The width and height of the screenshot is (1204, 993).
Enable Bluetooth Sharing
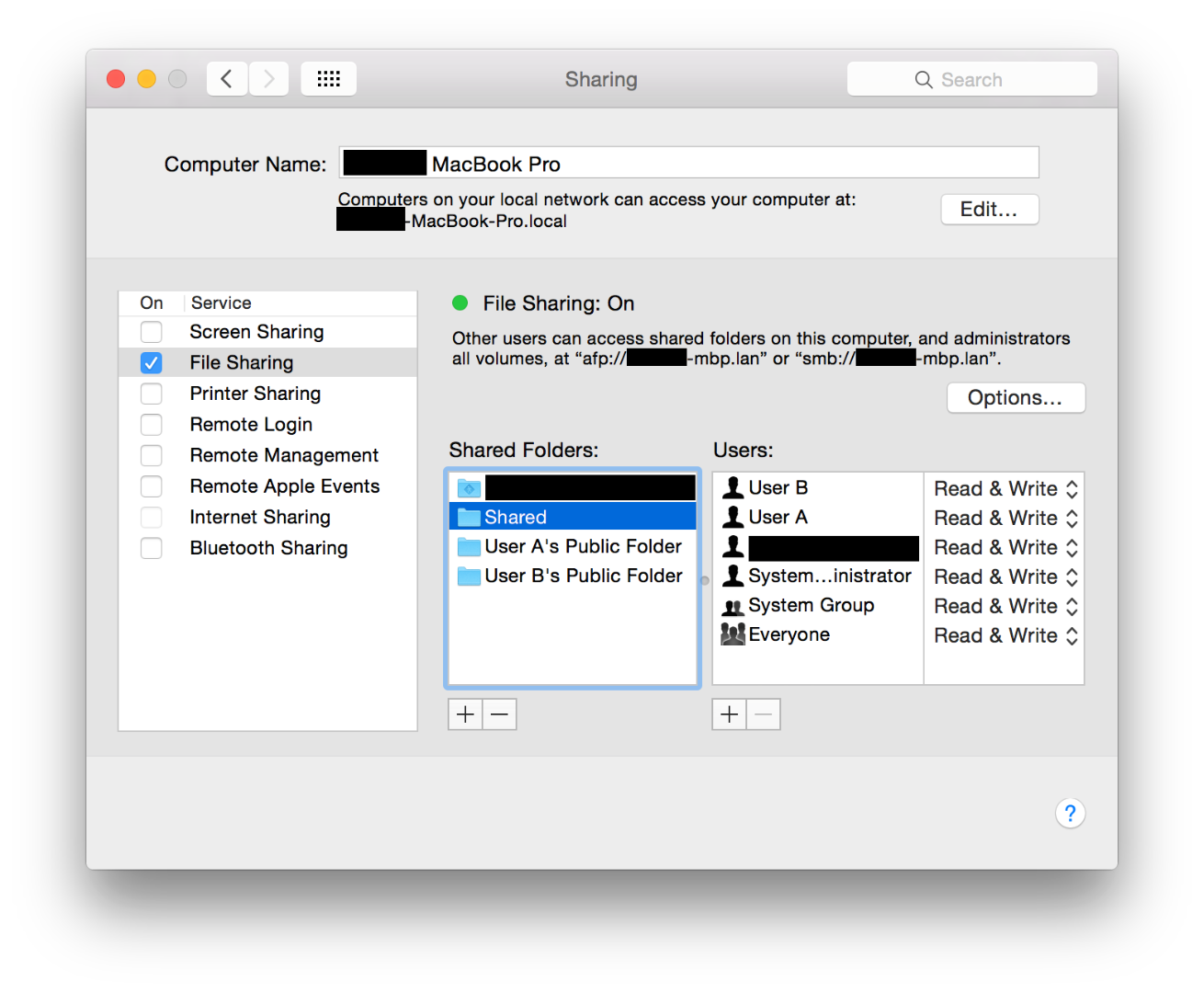click(151, 548)
